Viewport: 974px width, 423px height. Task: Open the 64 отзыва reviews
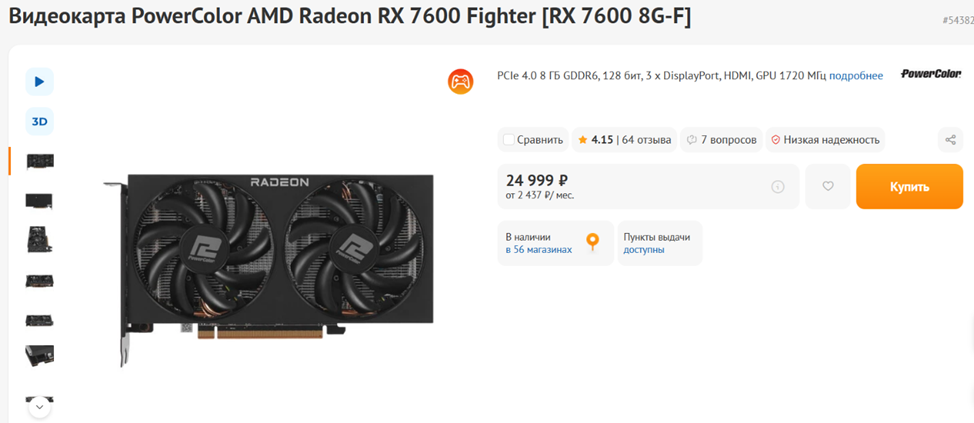point(646,140)
